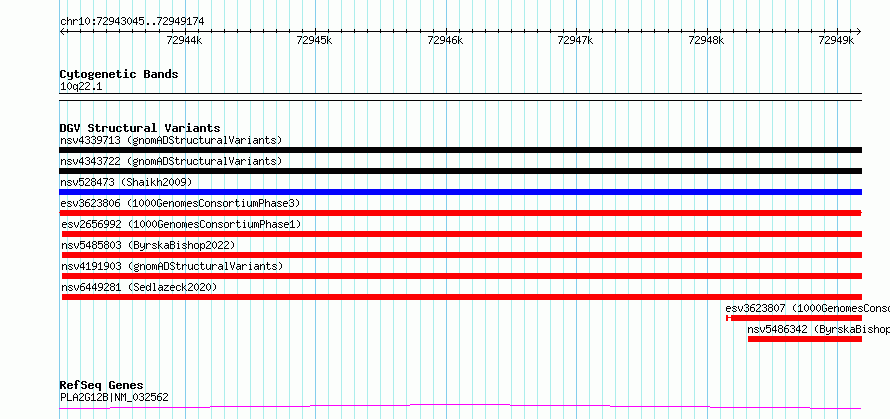Click the short red bar for esv3623807

[x=794, y=318]
